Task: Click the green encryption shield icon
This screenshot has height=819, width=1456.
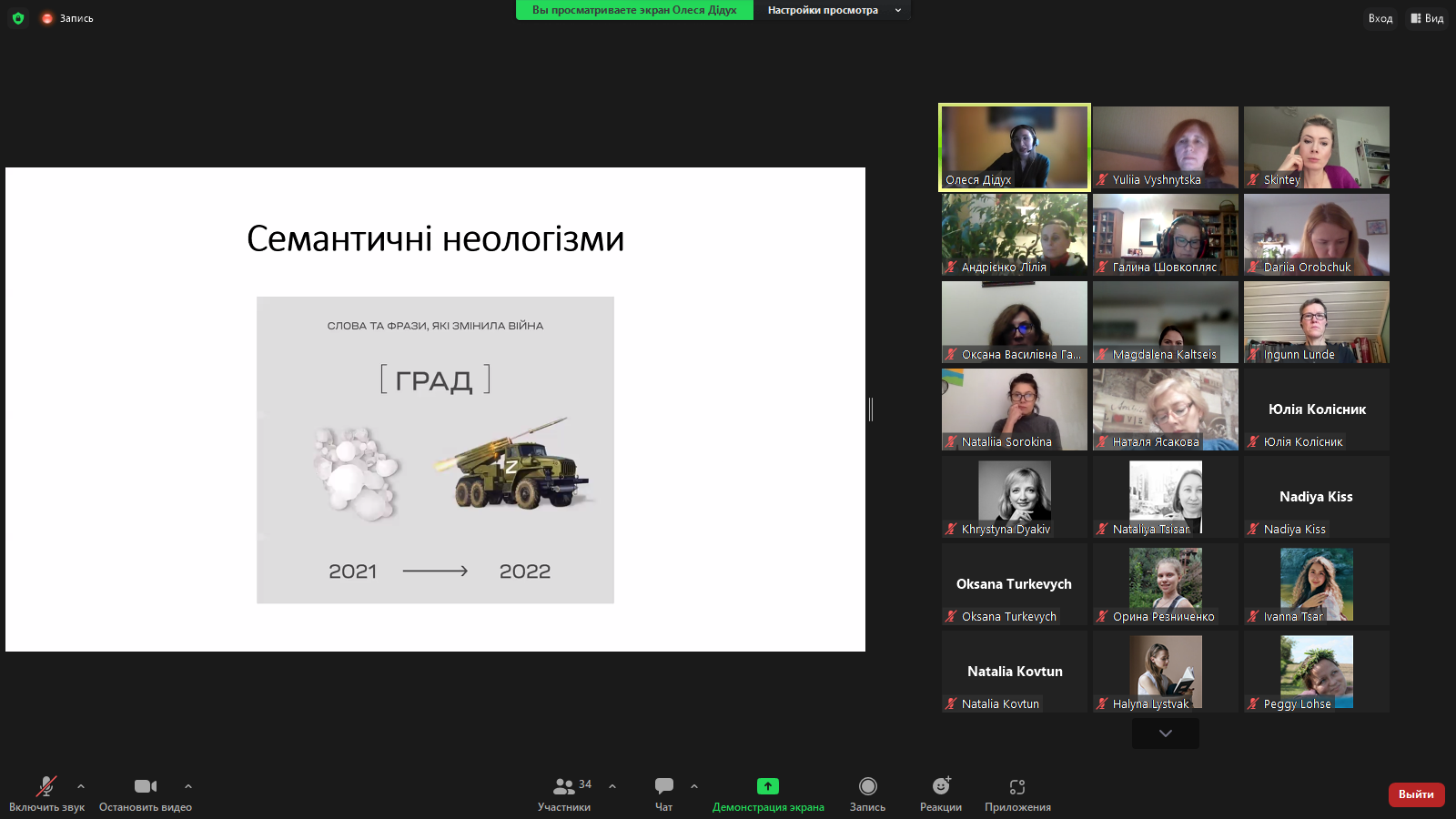Action: pyautogui.click(x=18, y=18)
